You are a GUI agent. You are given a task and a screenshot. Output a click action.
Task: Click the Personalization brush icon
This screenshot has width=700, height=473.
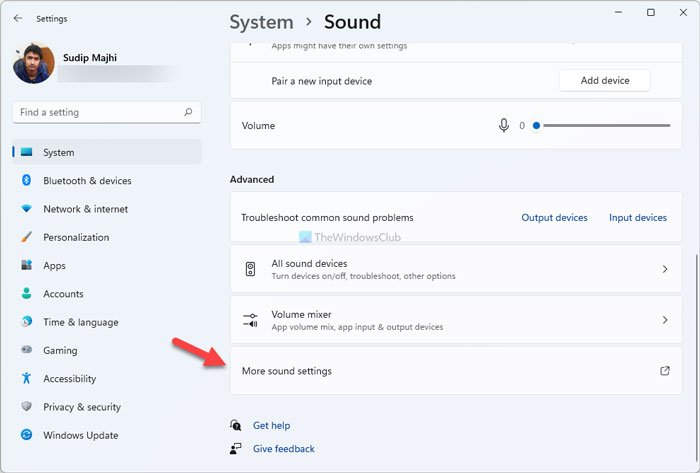coord(26,238)
